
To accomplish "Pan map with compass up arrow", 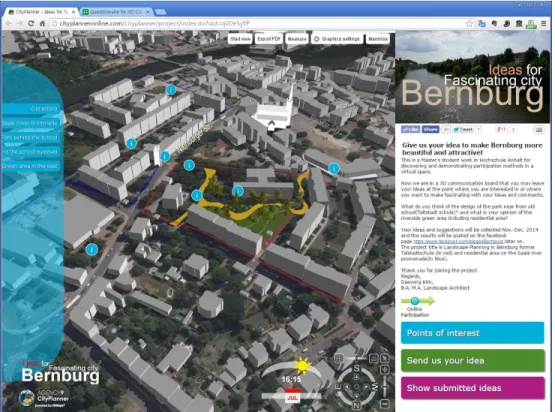I will [x=356, y=377].
